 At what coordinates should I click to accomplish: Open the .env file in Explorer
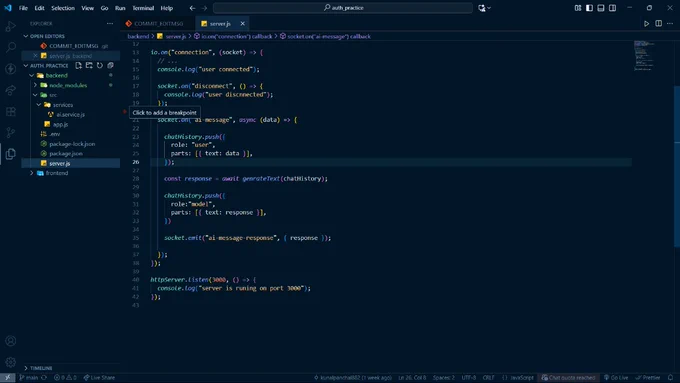pyautogui.click(x=54, y=134)
